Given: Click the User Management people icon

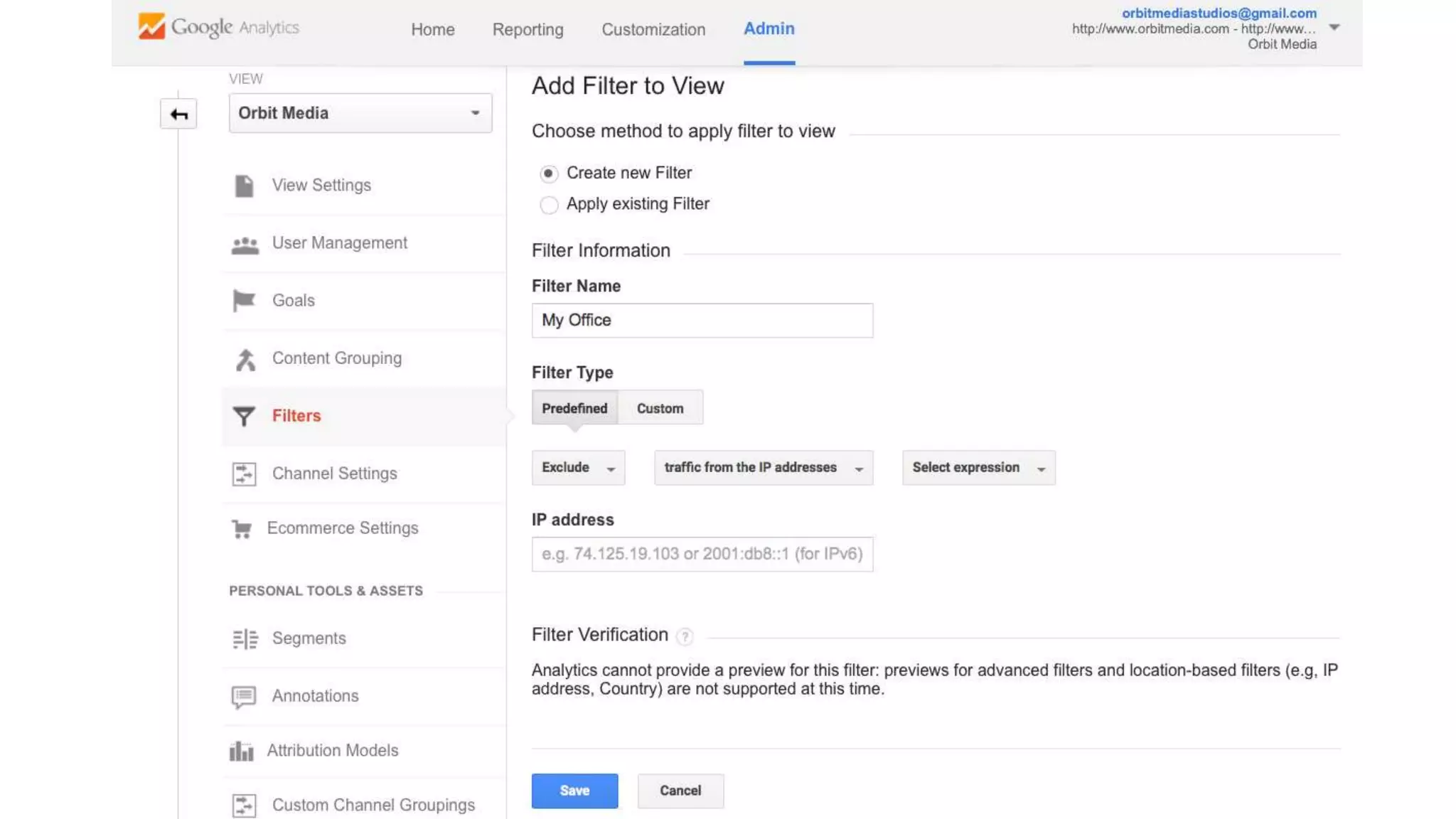Looking at the screenshot, I should pos(245,245).
